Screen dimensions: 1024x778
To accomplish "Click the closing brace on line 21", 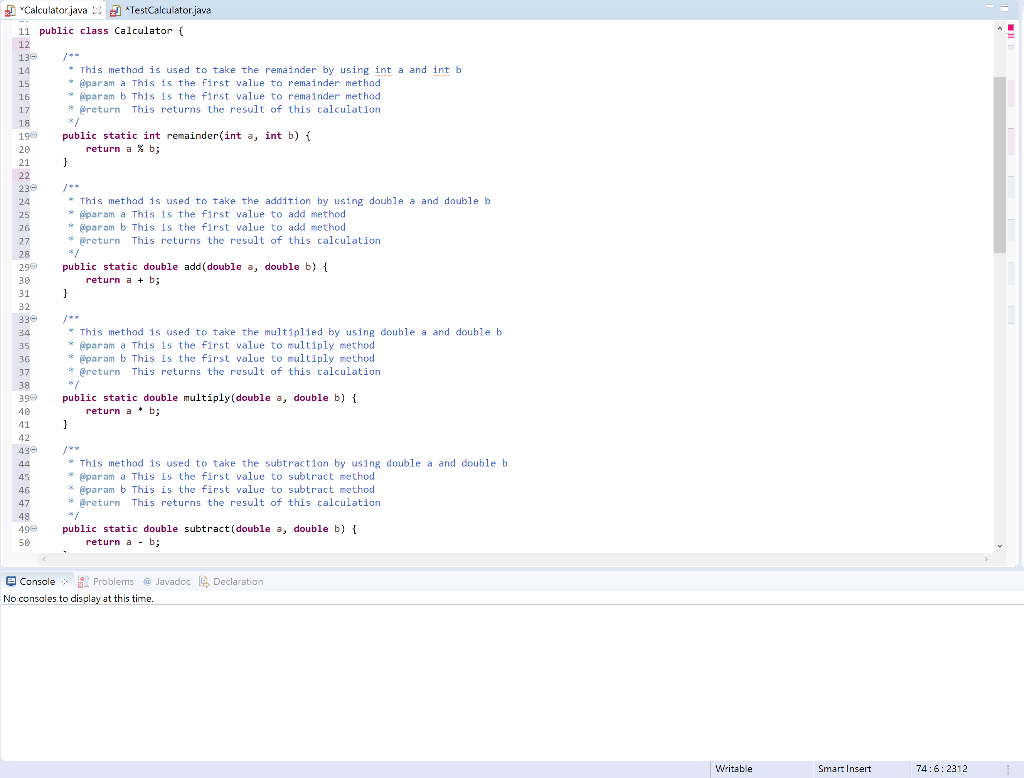I will coord(65,162).
